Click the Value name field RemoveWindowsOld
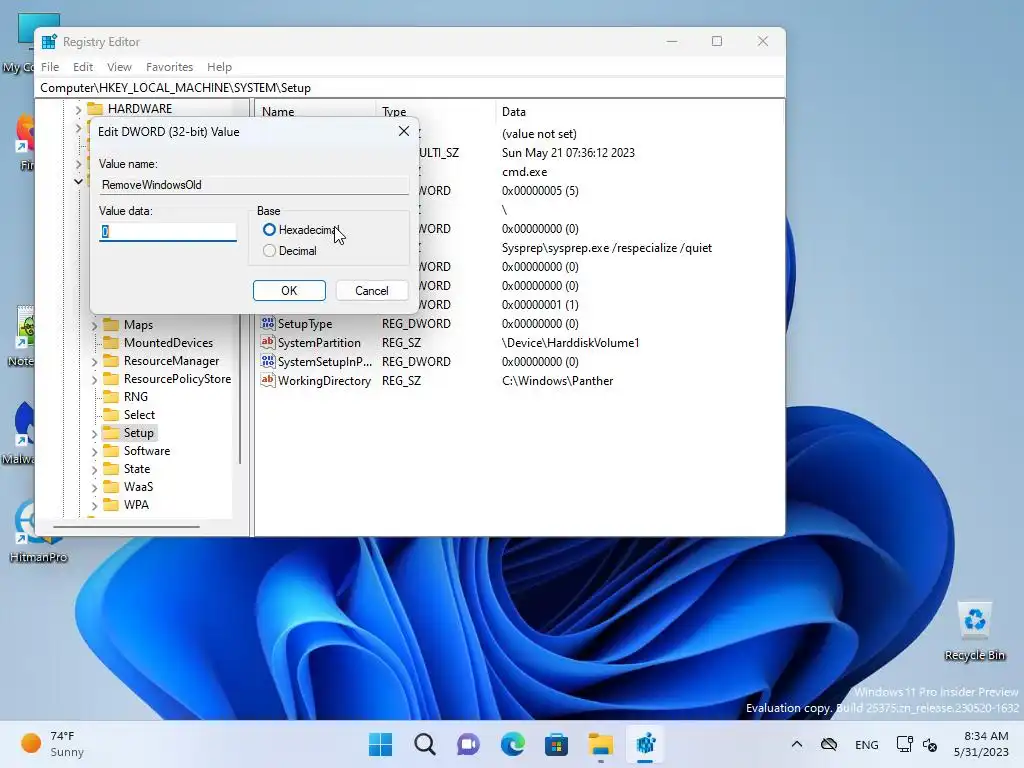Screen dimensions: 1024x768 254,185
